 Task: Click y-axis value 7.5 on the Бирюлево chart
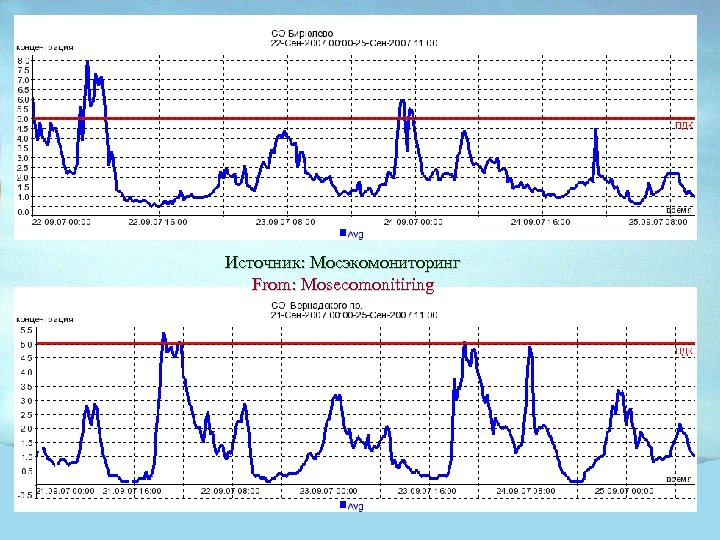click(x=23, y=70)
